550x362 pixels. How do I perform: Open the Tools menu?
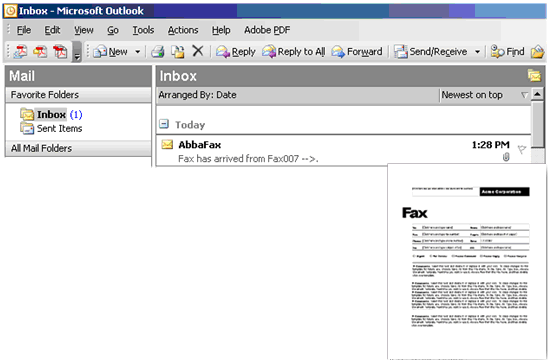[x=143, y=30]
